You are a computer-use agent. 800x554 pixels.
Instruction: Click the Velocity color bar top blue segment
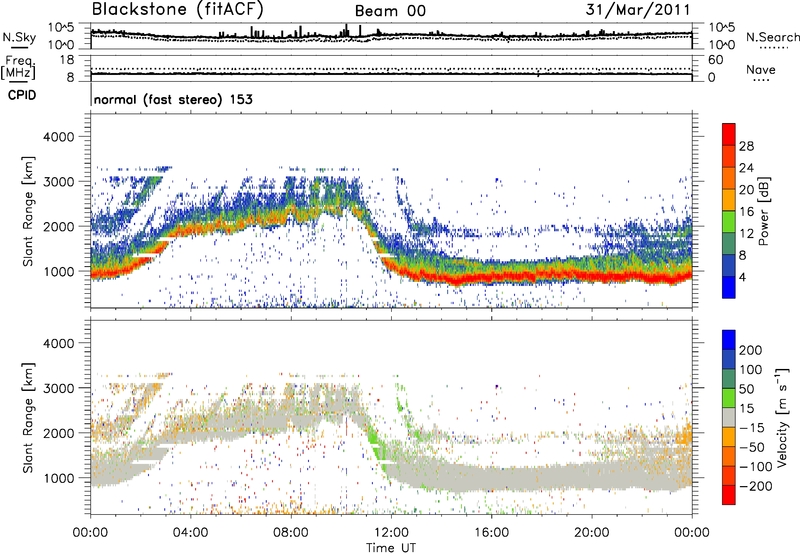pos(729,340)
